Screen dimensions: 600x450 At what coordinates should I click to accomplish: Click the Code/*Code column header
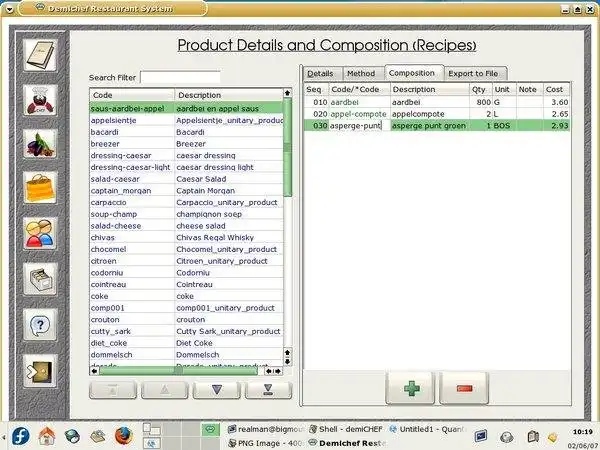point(359,90)
